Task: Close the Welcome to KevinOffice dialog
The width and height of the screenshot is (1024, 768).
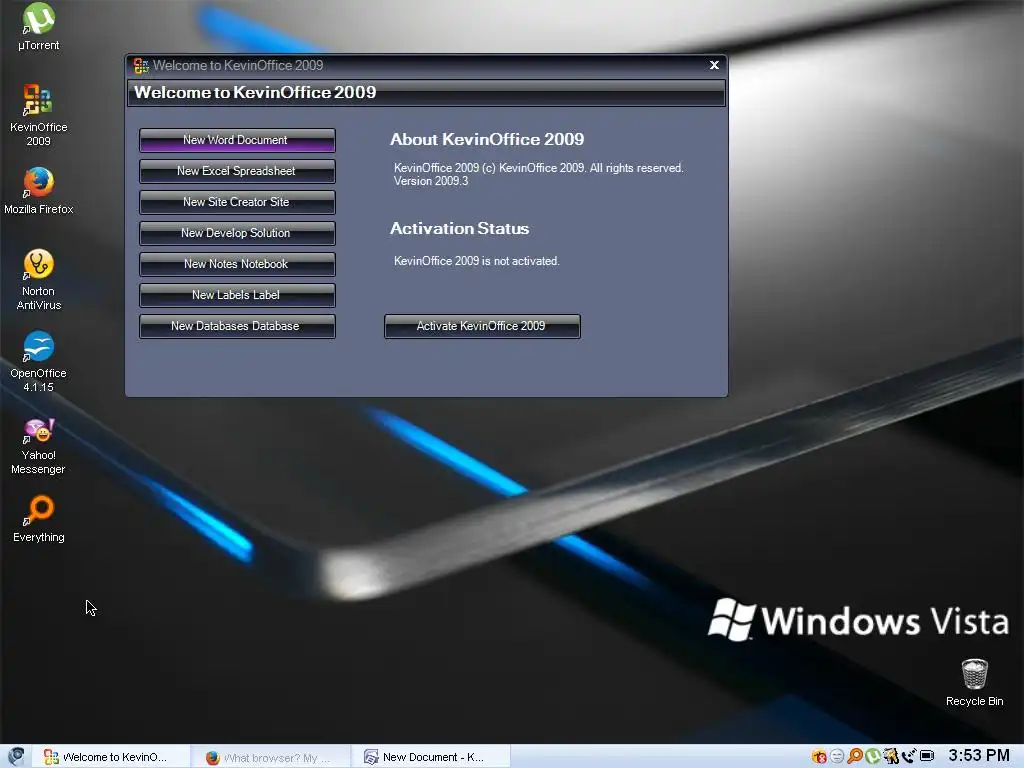Action: pyautogui.click(x=714, y=65)
